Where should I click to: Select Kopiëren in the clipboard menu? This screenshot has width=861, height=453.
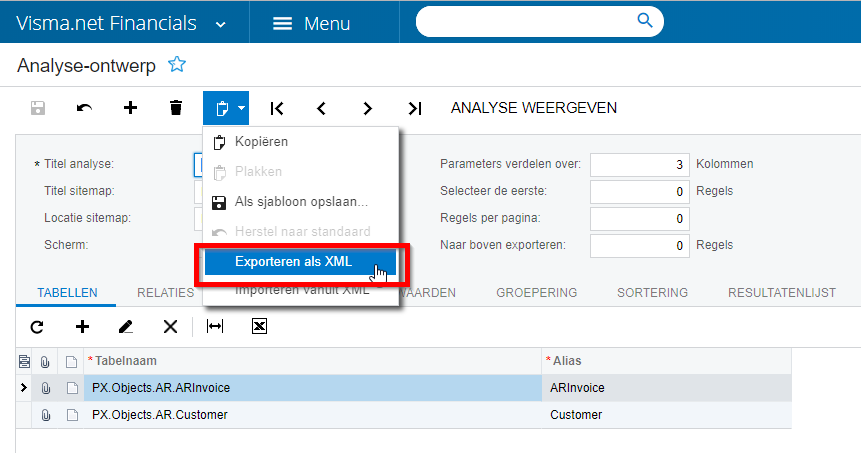pyautogui.click(x=261, y=142)
